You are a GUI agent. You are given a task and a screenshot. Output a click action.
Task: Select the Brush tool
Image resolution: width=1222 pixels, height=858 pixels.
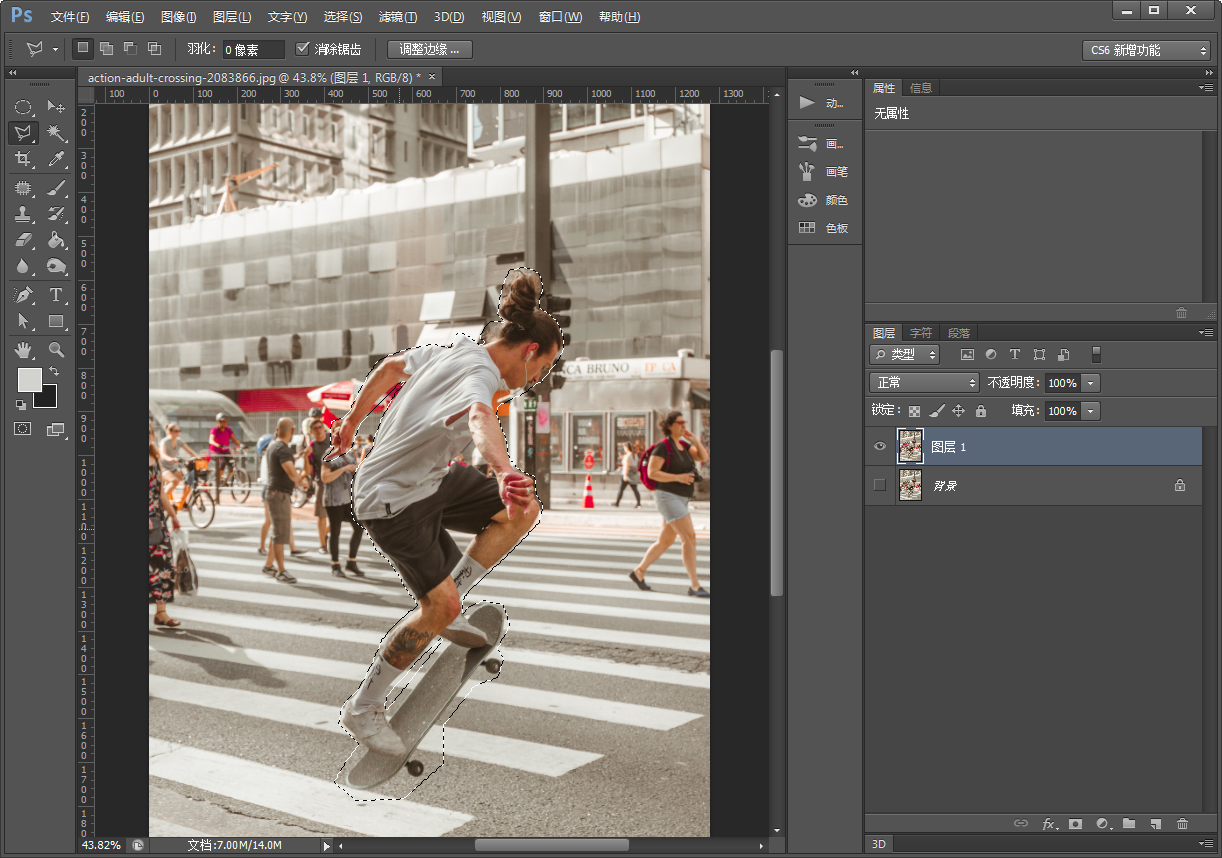[56, 188]
